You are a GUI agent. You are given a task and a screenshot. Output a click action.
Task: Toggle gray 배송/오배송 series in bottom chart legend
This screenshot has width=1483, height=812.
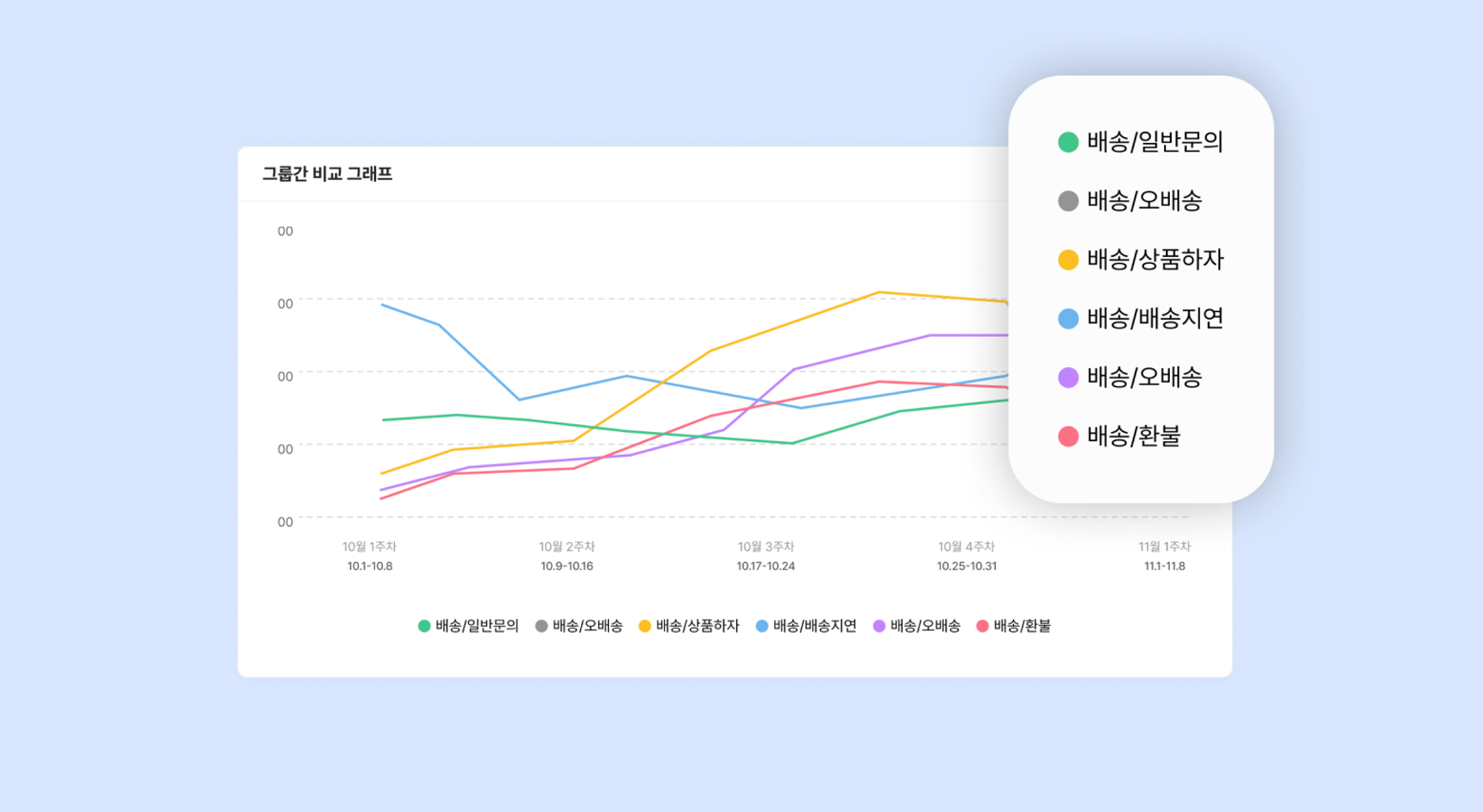(579, 626)
